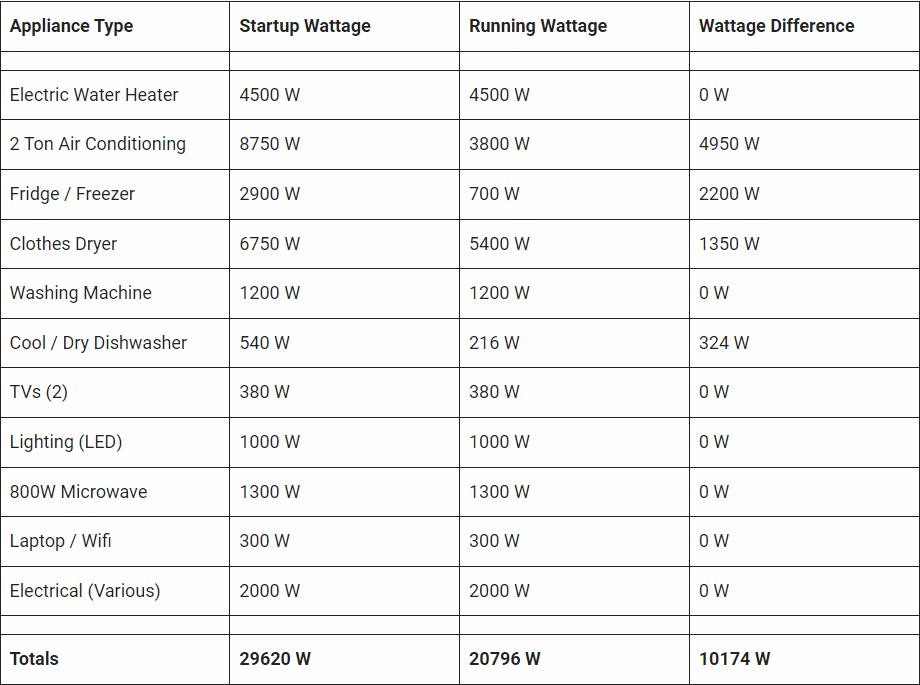
Task: Click the Running Wattage column header
Action: click(538, 26)
